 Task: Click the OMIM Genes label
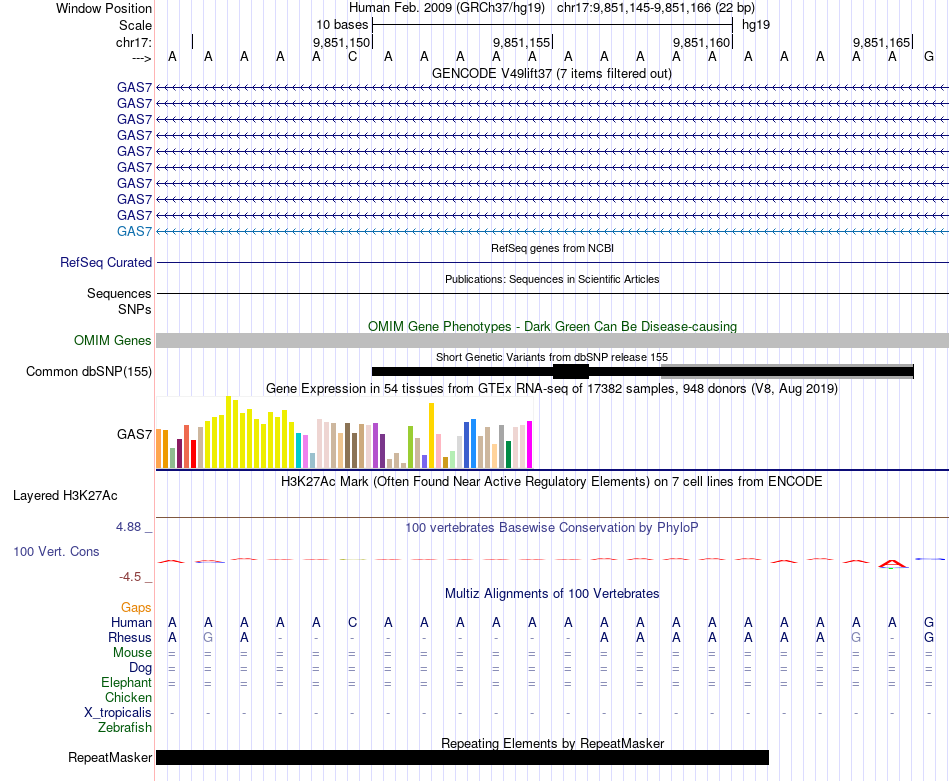113,341
